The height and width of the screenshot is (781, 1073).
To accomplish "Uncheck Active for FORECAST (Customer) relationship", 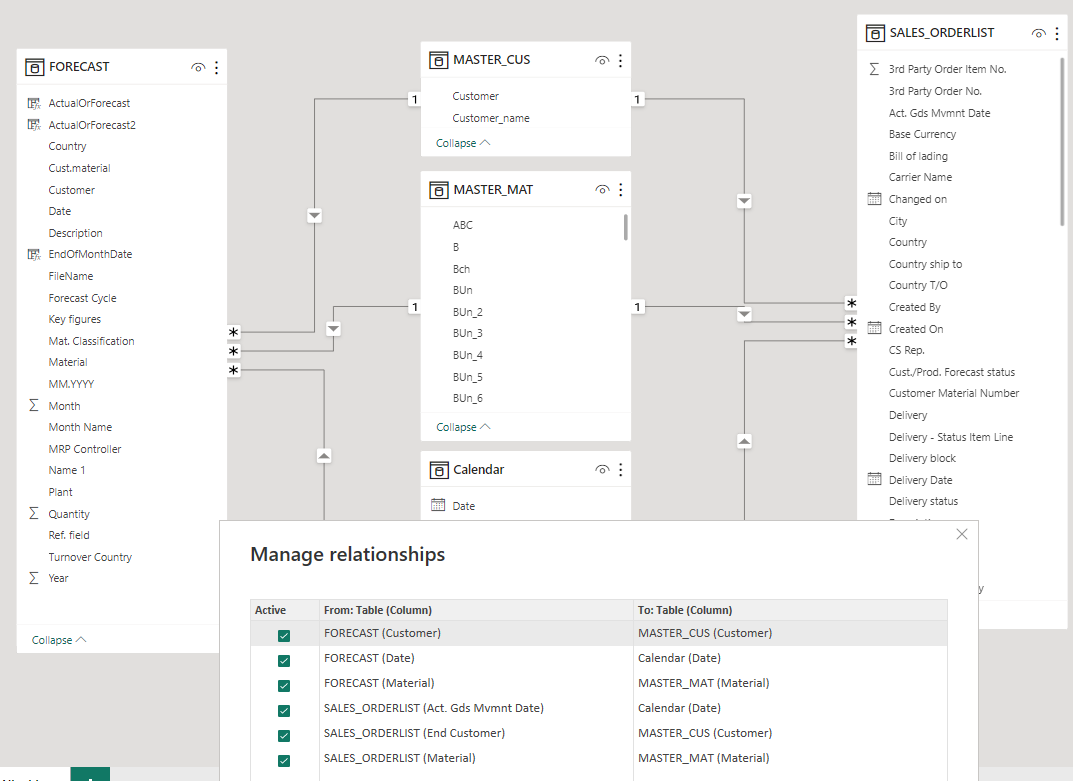I will coord(284,635).
